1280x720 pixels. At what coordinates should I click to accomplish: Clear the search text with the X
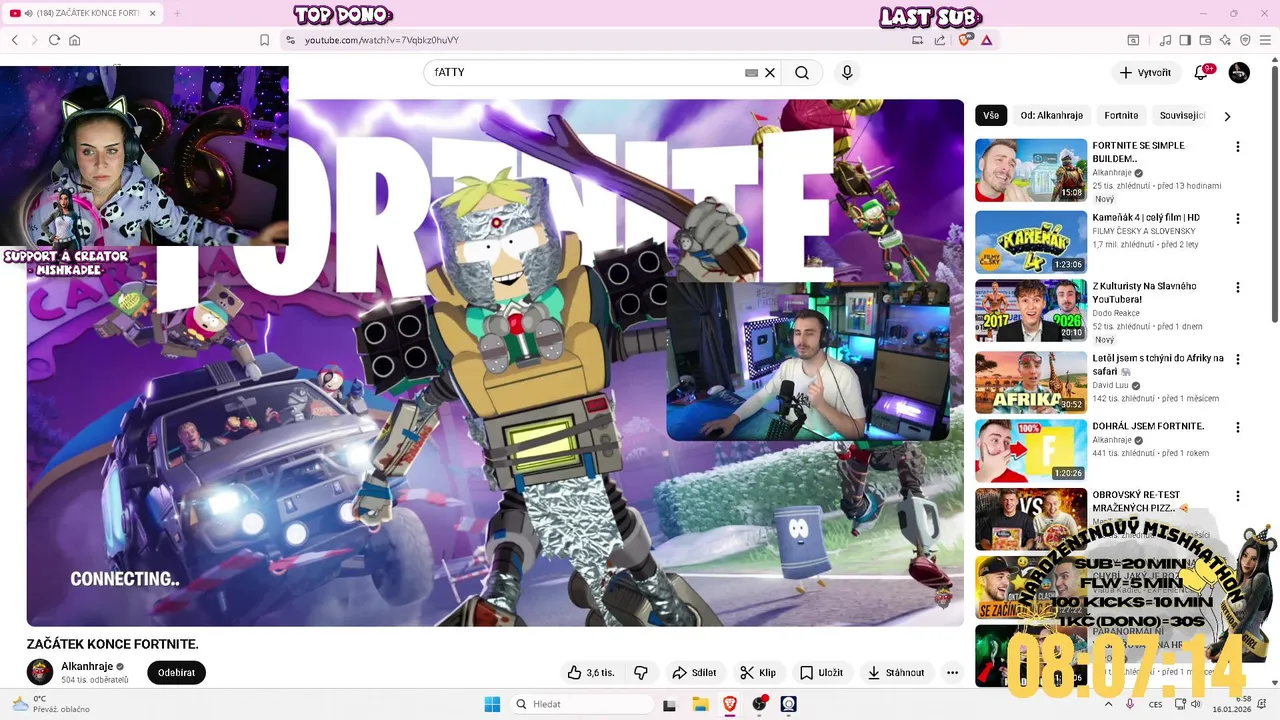coord(770,73)
